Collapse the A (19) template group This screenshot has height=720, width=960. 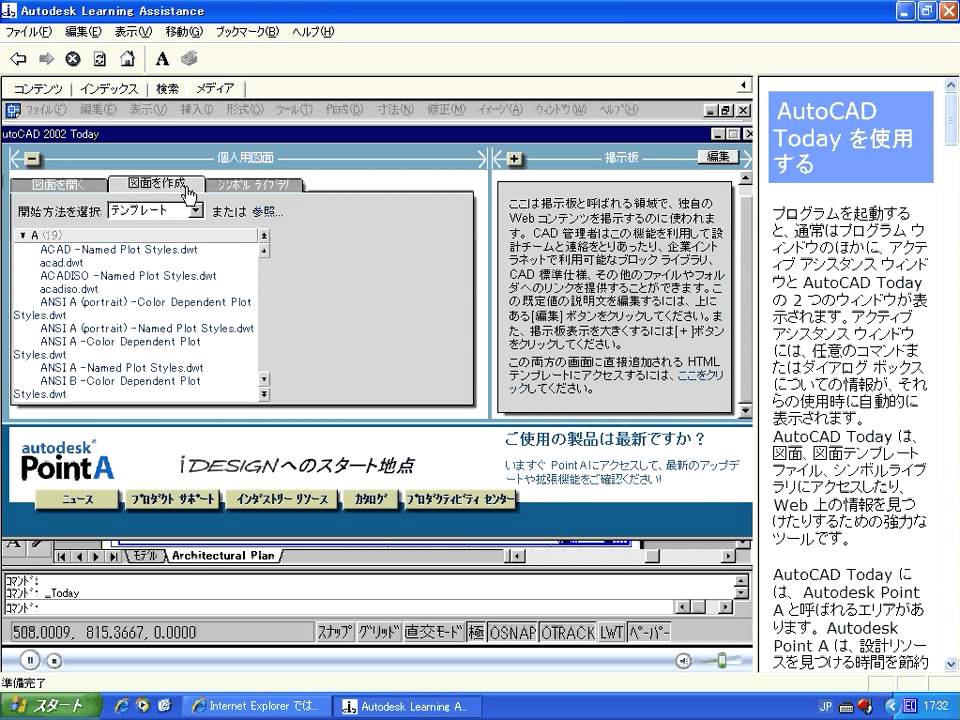(23, 235)
